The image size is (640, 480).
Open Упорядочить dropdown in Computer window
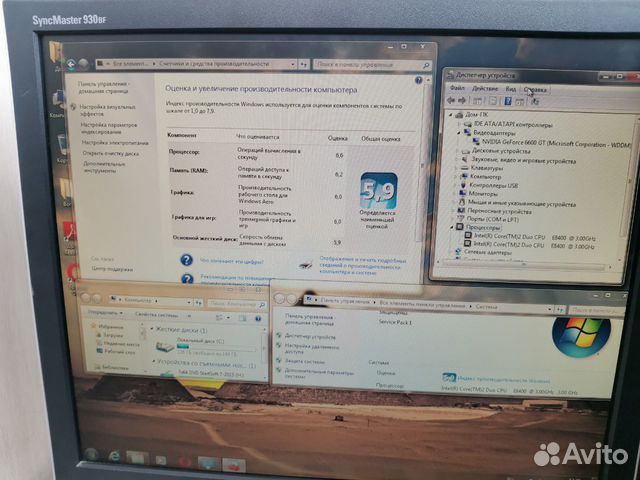tap(105, 313)
